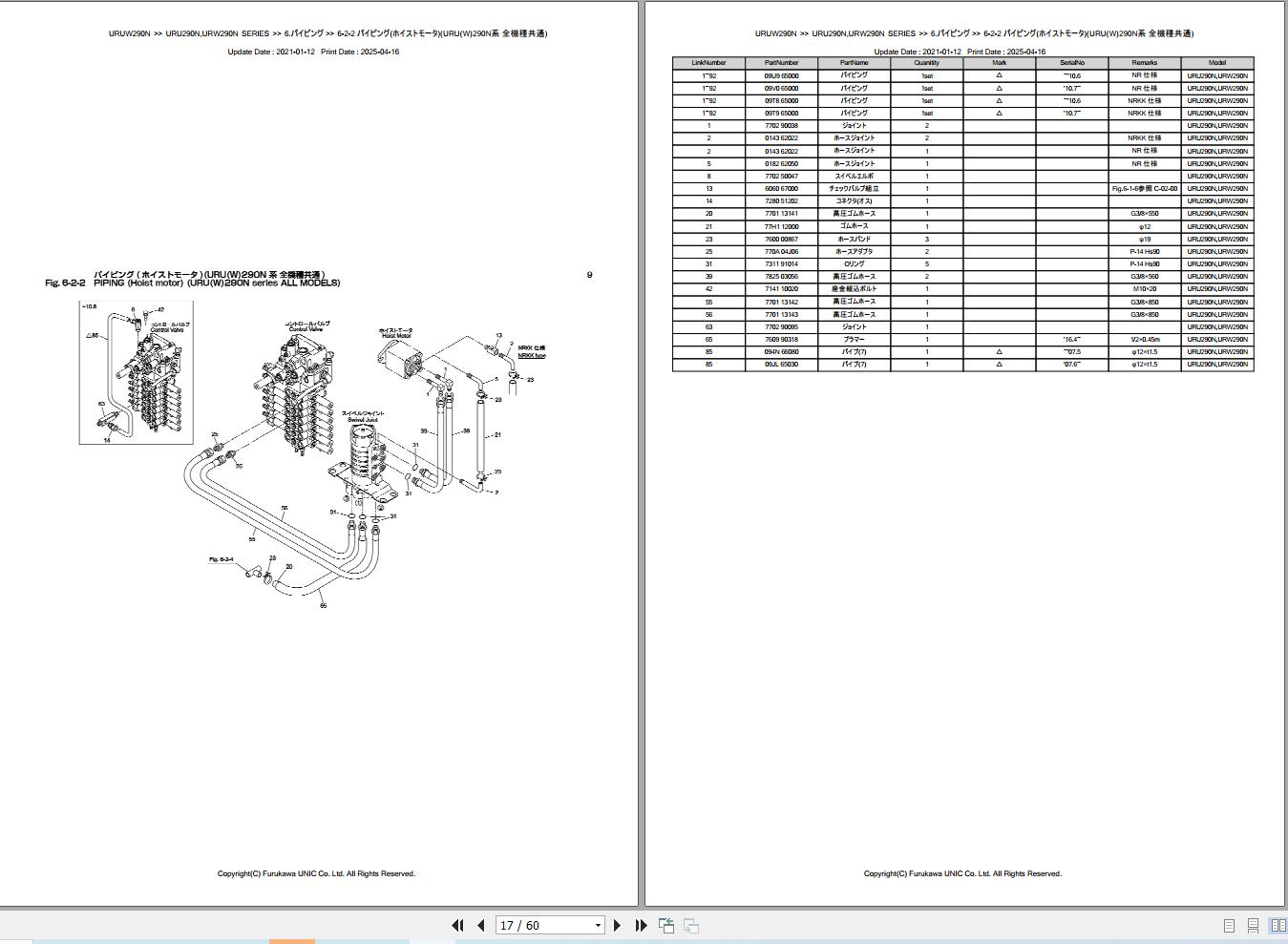
Task: Jump to the last page
Action: 641,925
